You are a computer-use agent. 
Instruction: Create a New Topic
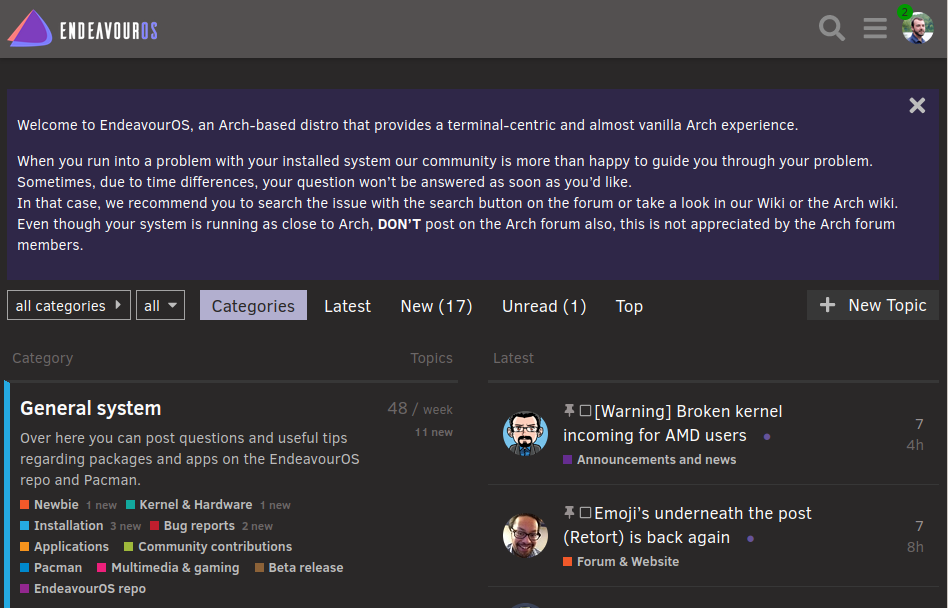[873, 305]
